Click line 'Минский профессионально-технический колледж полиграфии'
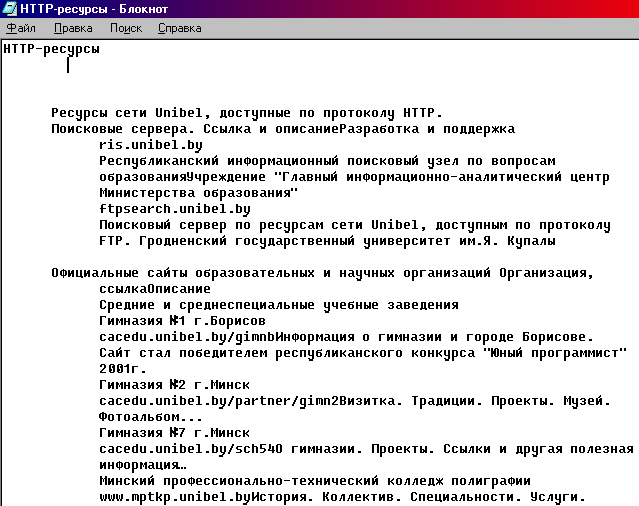 point(315,481)
